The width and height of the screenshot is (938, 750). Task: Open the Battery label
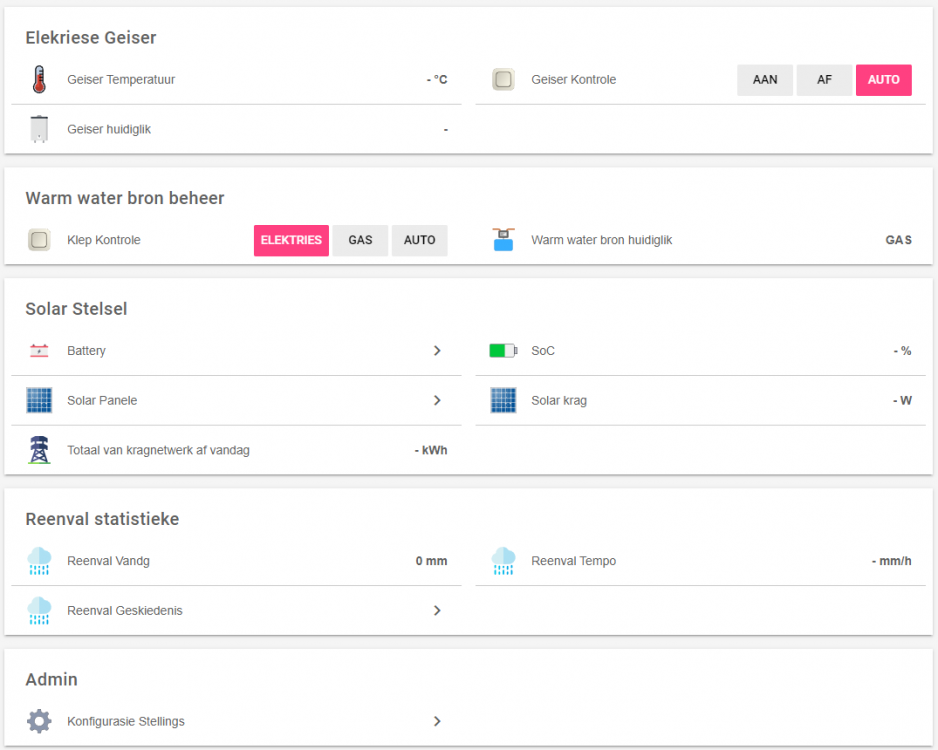[86, 350]
